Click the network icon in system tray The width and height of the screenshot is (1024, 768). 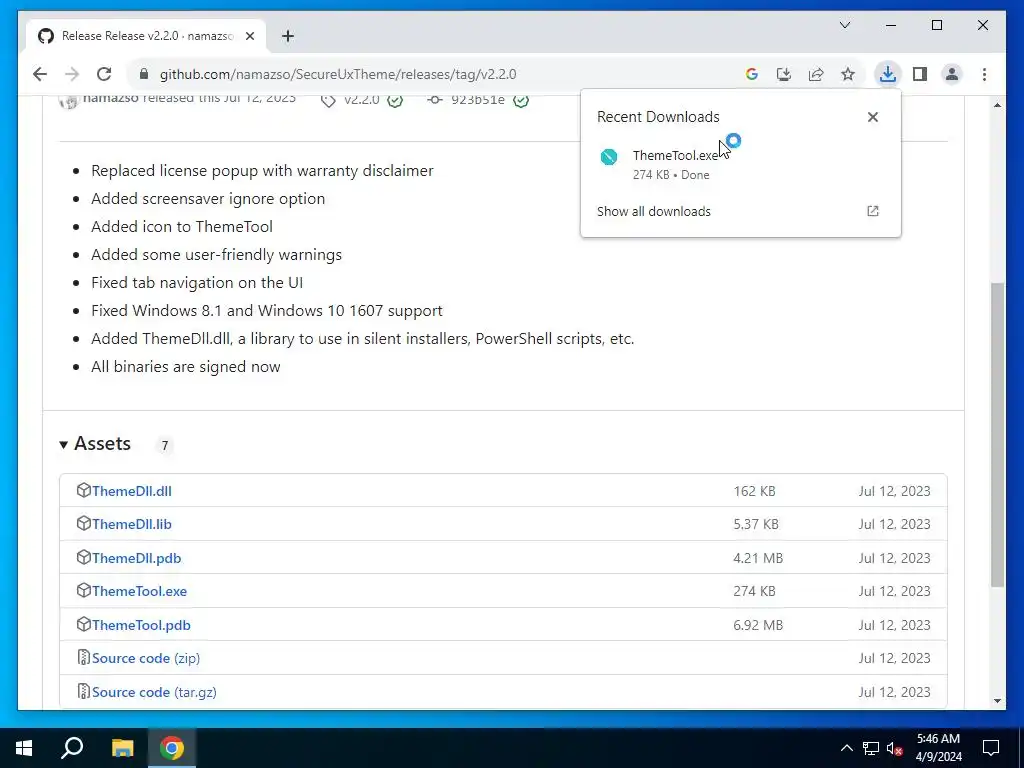click(871, 748)
